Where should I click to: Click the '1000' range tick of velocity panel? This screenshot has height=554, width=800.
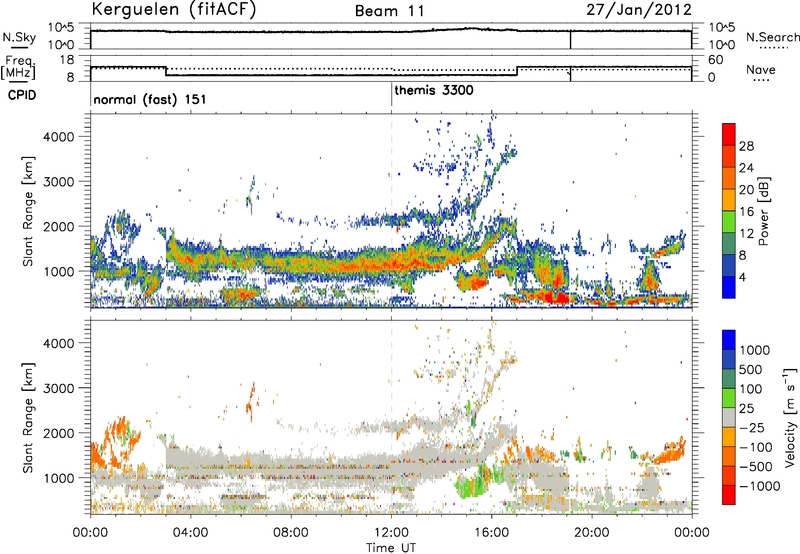(59, 478)
